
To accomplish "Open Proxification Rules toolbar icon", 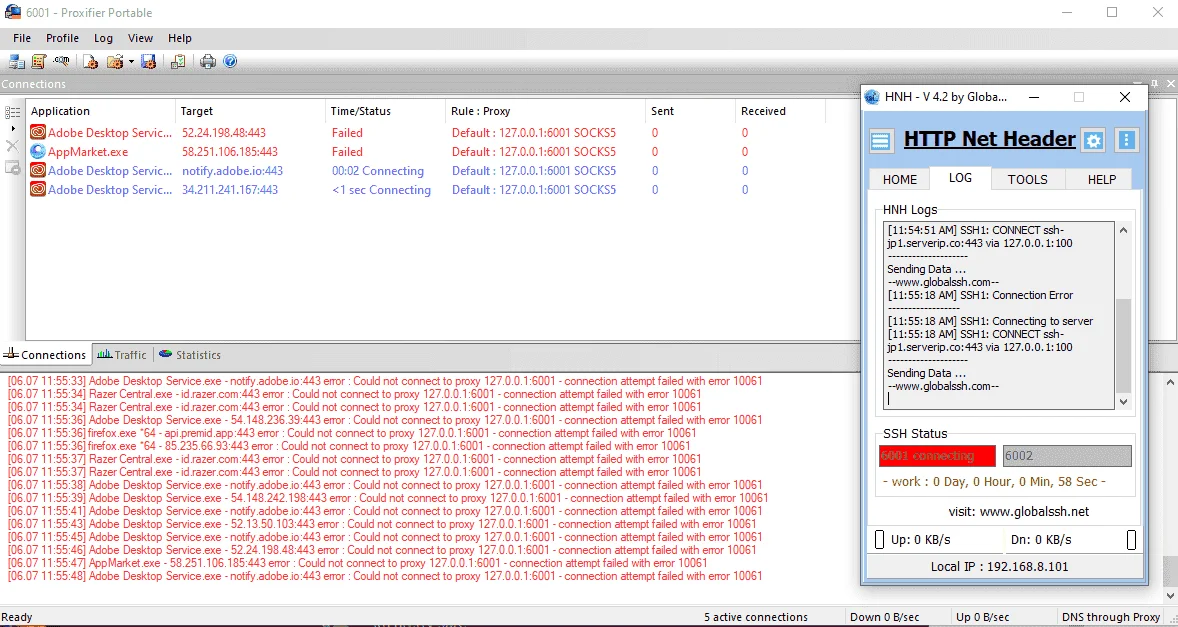I will click(38, 62).
